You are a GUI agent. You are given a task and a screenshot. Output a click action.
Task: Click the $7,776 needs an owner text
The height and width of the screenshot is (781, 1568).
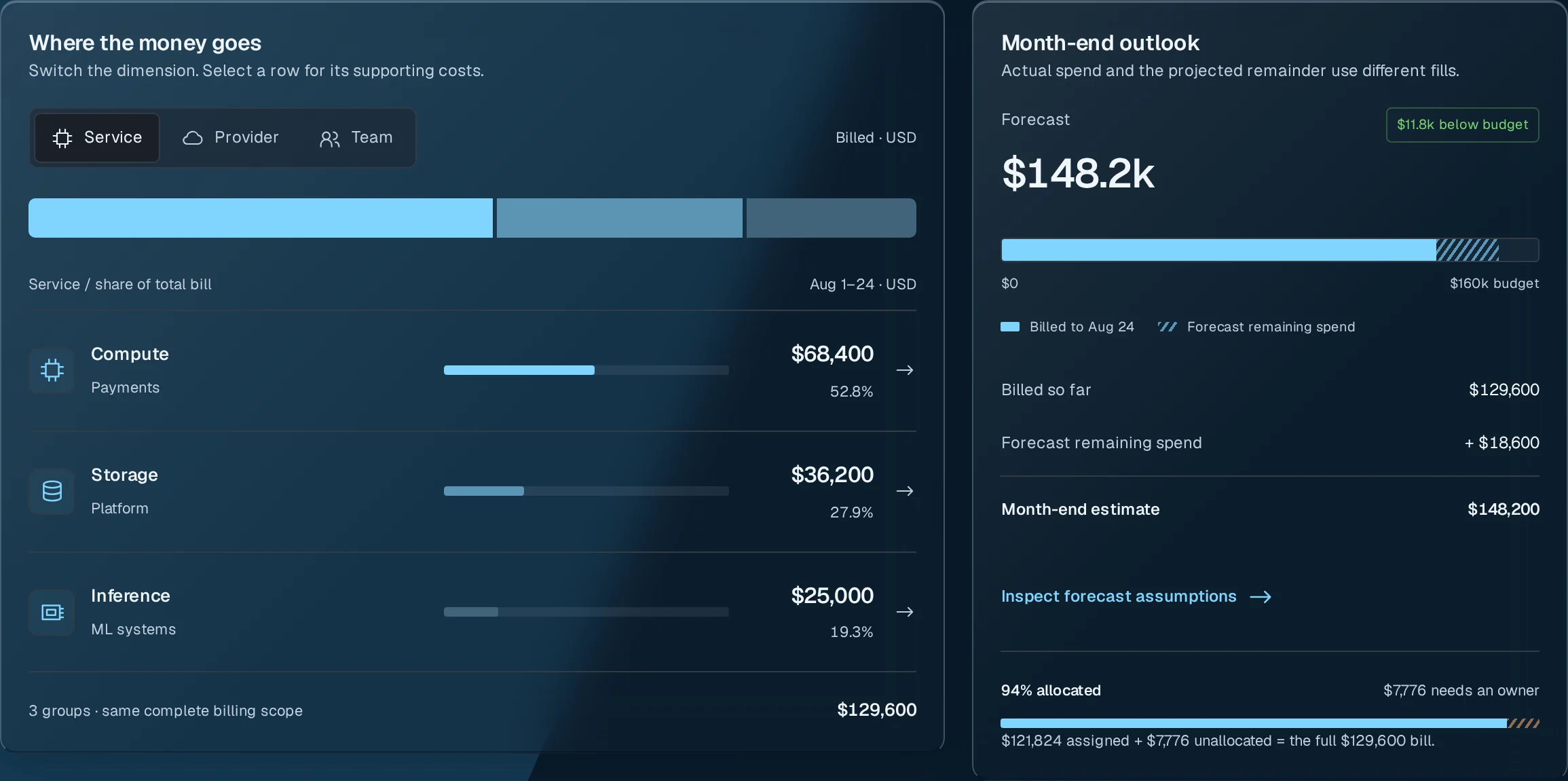pos(1461,691)
